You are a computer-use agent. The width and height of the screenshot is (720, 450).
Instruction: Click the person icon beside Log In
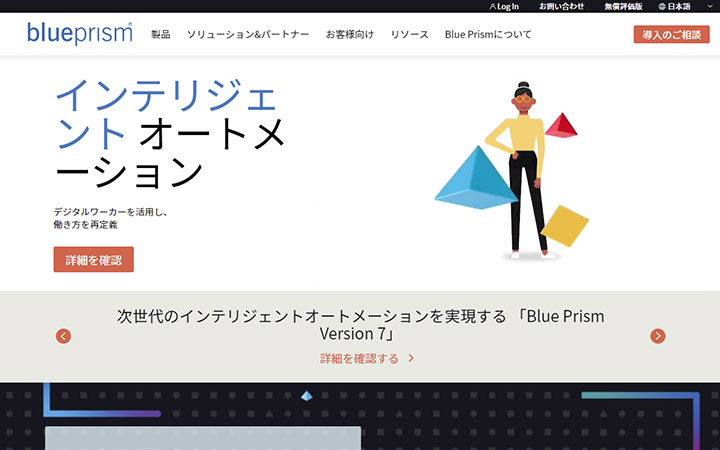pos(493,6)
